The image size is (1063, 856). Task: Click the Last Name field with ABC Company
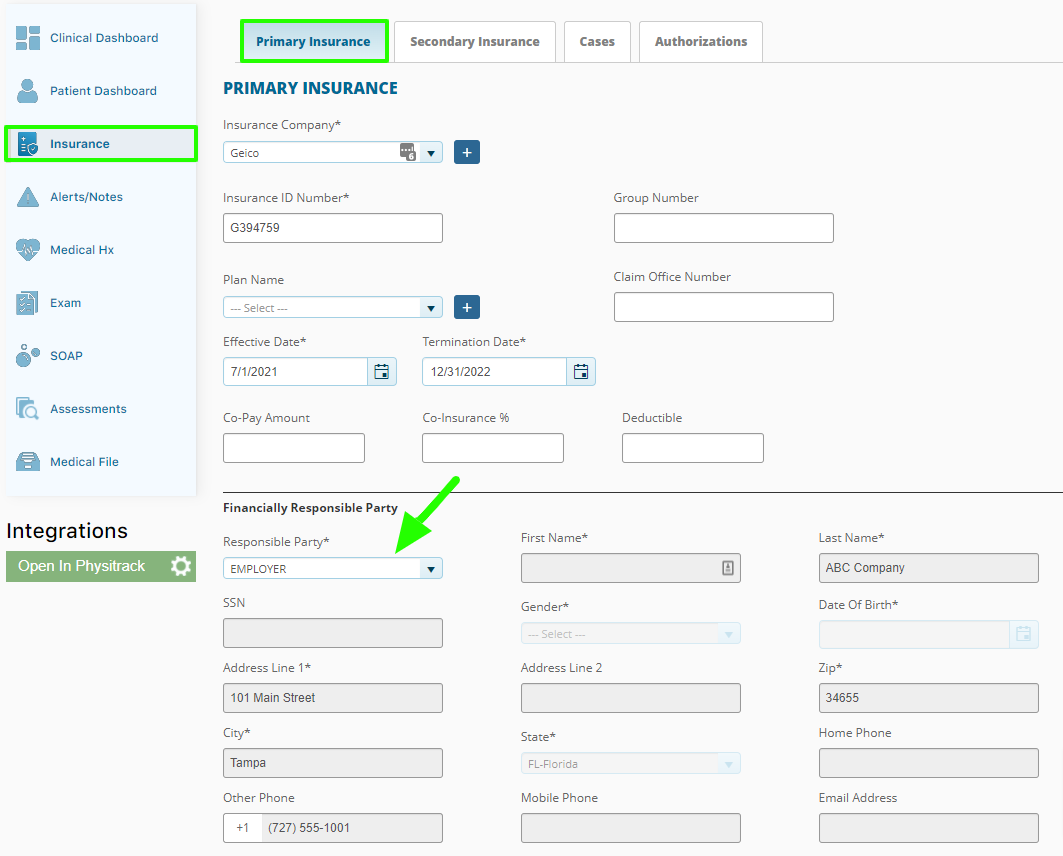929,568
